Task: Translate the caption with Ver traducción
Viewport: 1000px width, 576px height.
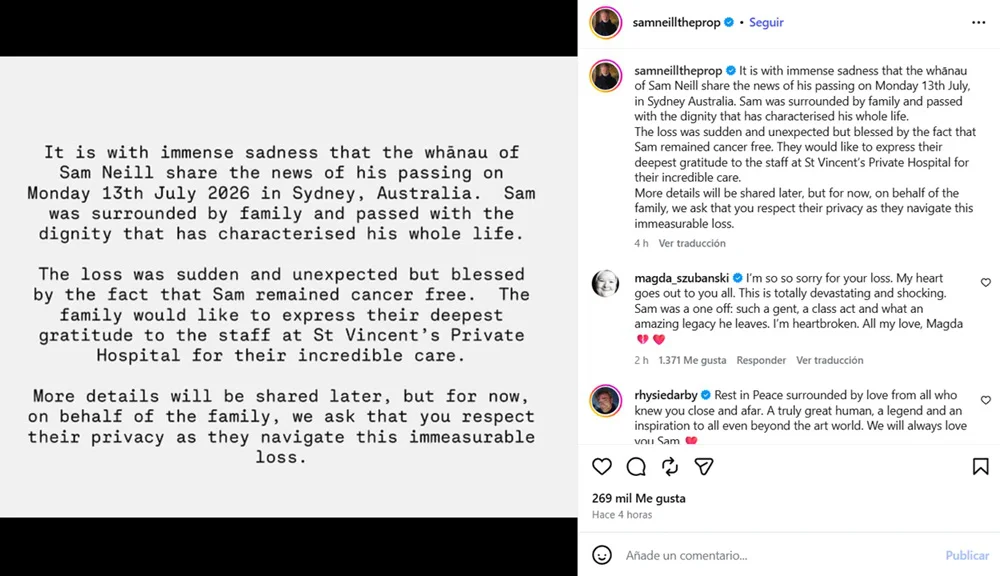Action: point(692,243)
